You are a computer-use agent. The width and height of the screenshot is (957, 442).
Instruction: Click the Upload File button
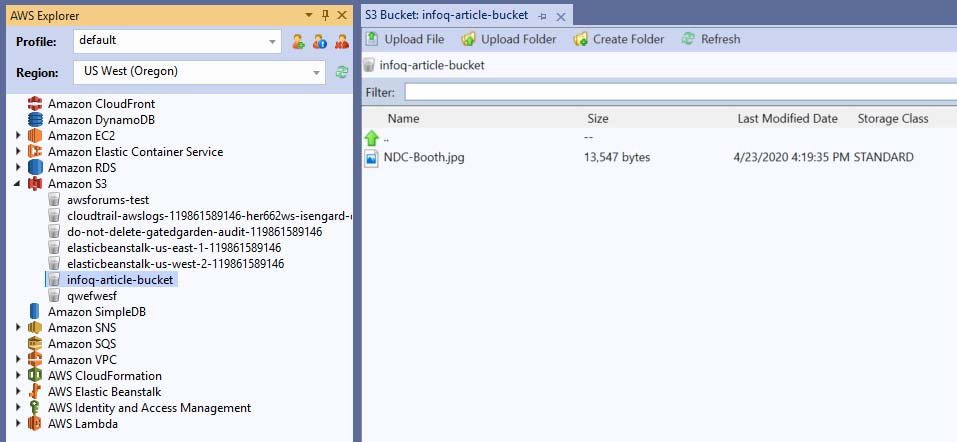405,40
